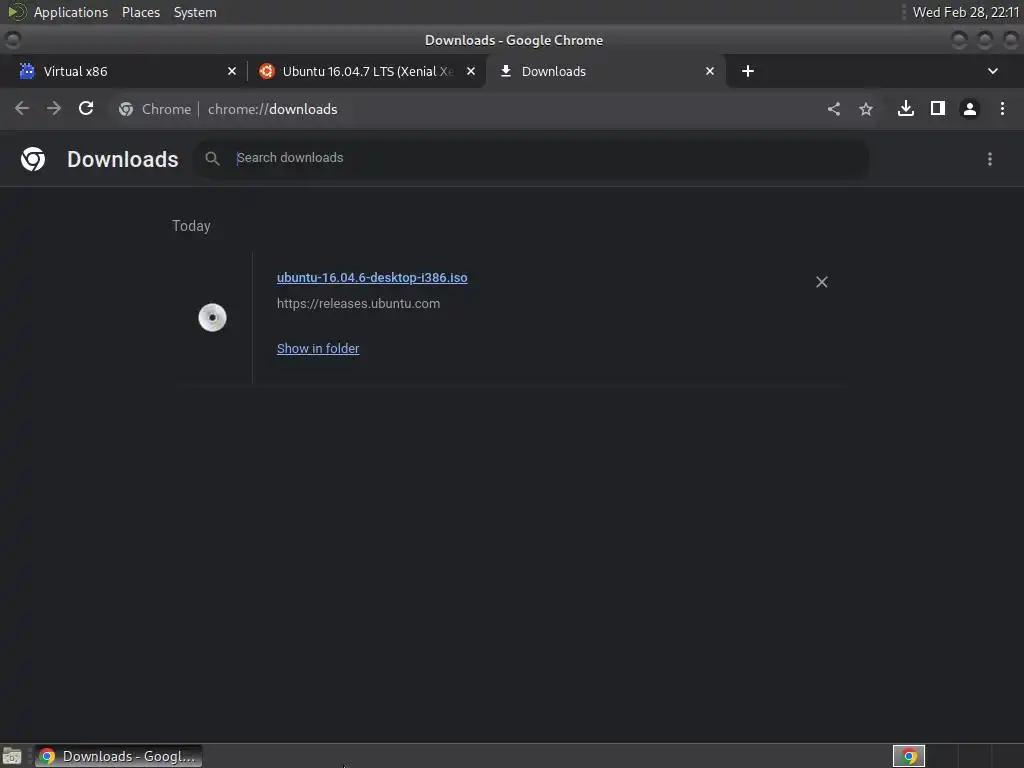Click the chrome://downloads address bar
This screenshot has height=768, width=1024.
pos(464,109)
